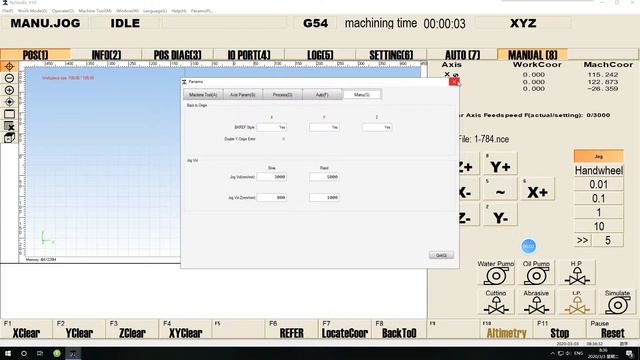Click the F4 XYClear button

185,329
